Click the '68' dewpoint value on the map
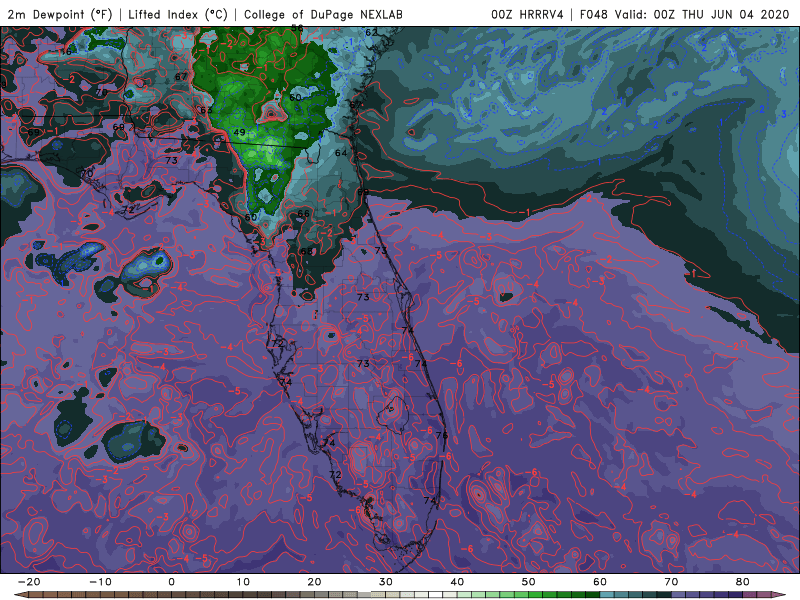This screenshot has width=800, height=600. pos(306,252)
